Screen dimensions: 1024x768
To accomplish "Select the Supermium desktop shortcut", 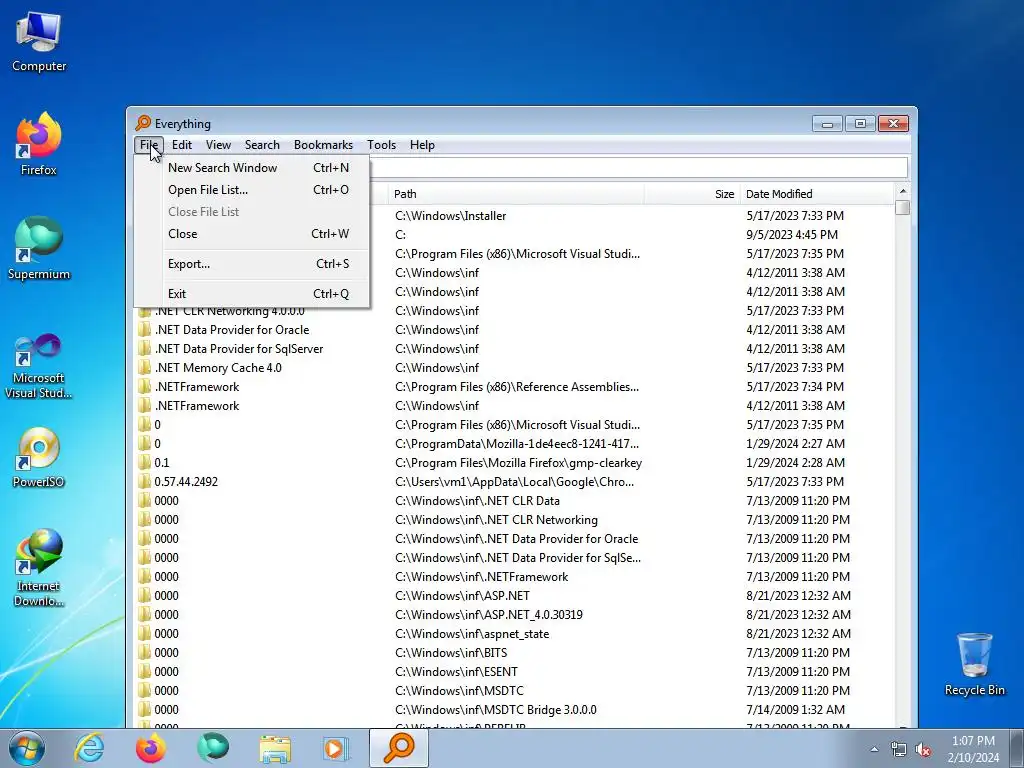I will pyautogui.click(x=39, y=249).
